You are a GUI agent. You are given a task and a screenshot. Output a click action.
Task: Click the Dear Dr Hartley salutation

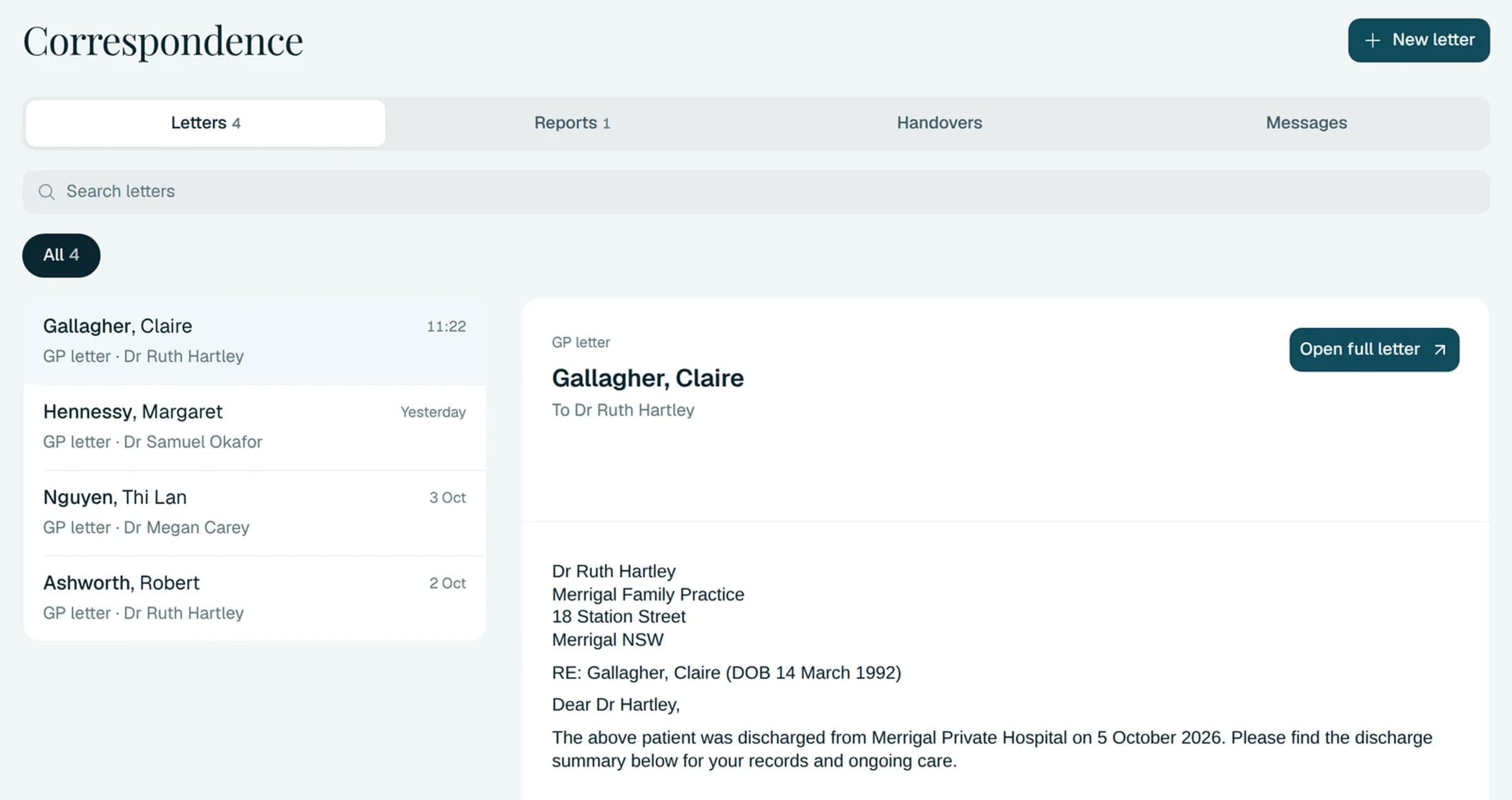coord(616,705)
